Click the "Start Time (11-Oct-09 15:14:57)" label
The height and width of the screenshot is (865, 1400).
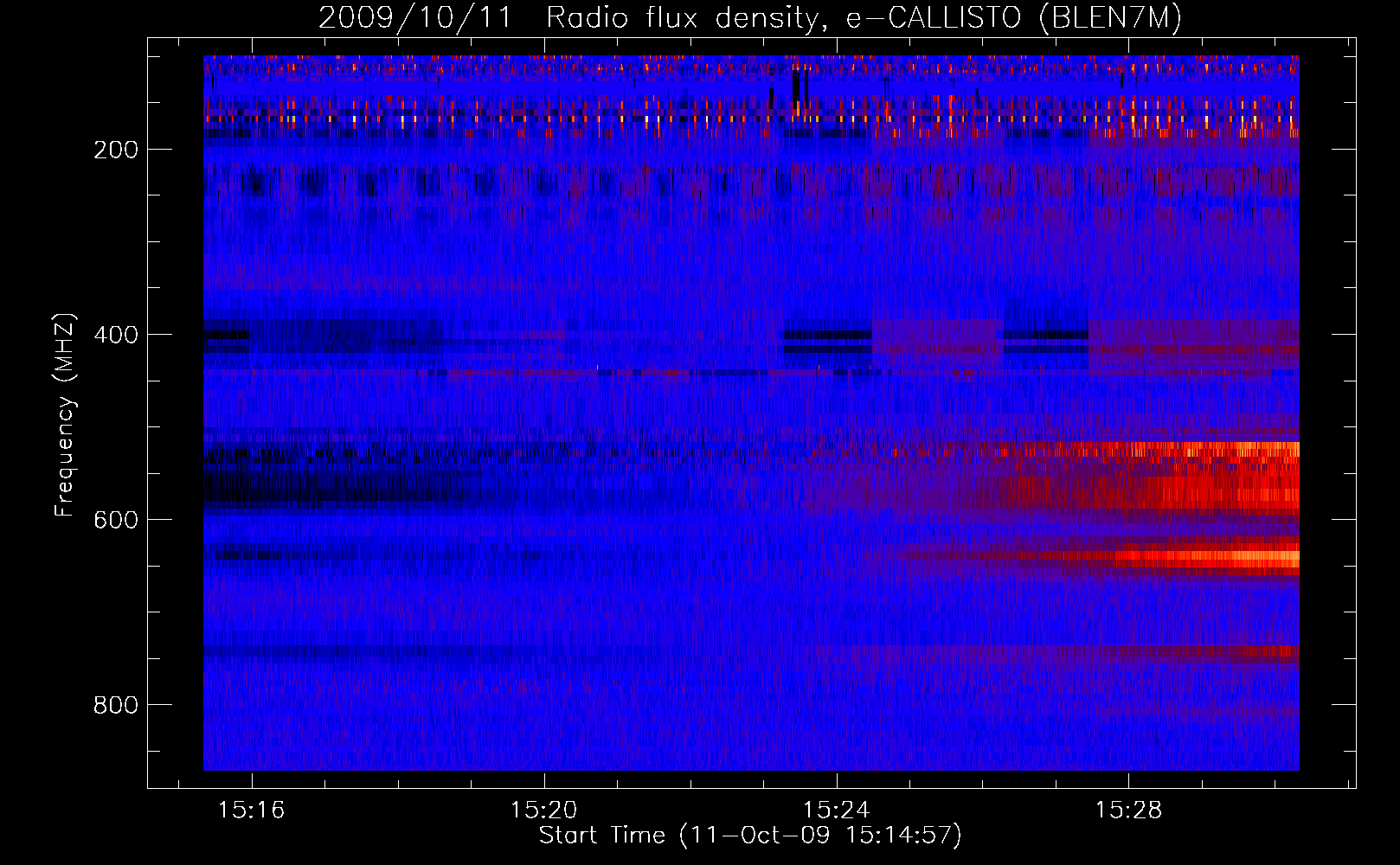pyautogui.click(x=750, y=836)
